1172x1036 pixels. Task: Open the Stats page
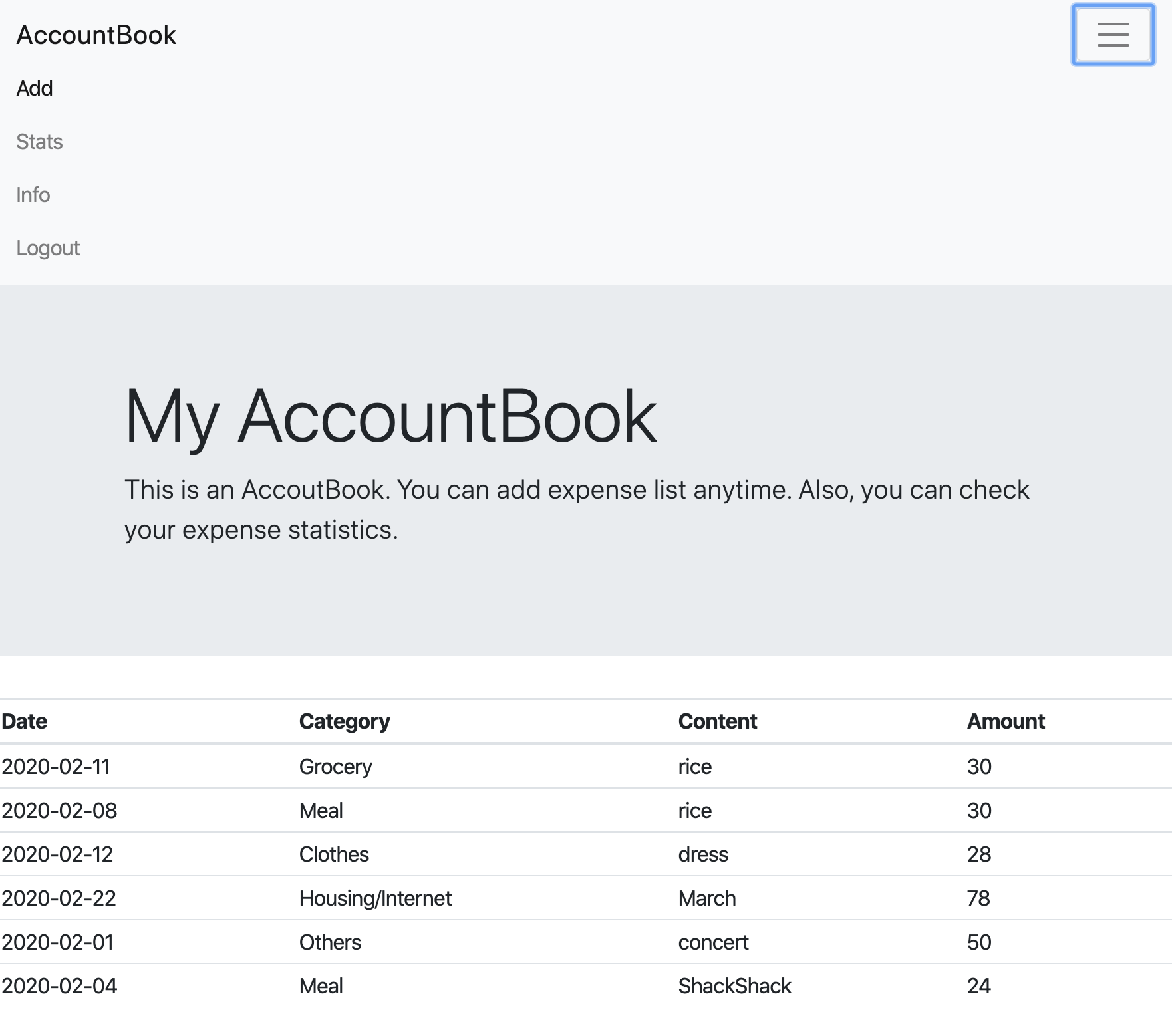[39, 141]
